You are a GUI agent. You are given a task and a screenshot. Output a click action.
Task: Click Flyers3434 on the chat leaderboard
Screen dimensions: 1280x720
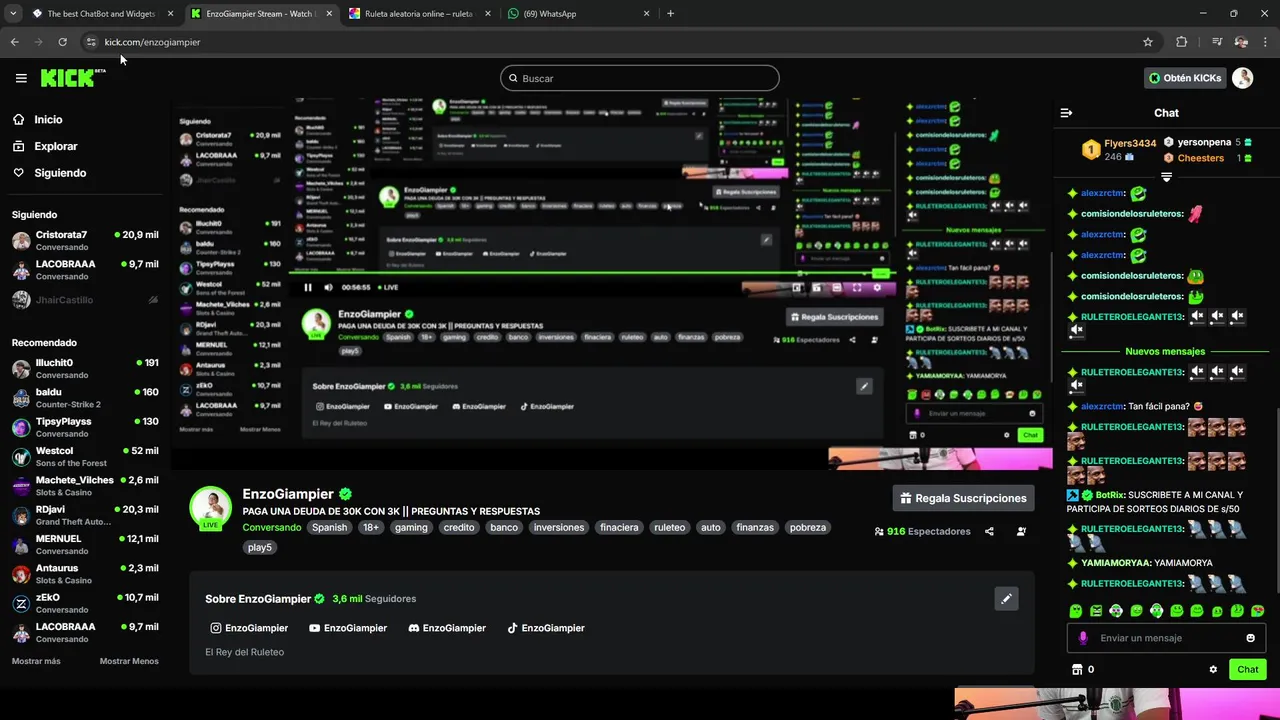pyautogui.click(x=1130, y=144)
